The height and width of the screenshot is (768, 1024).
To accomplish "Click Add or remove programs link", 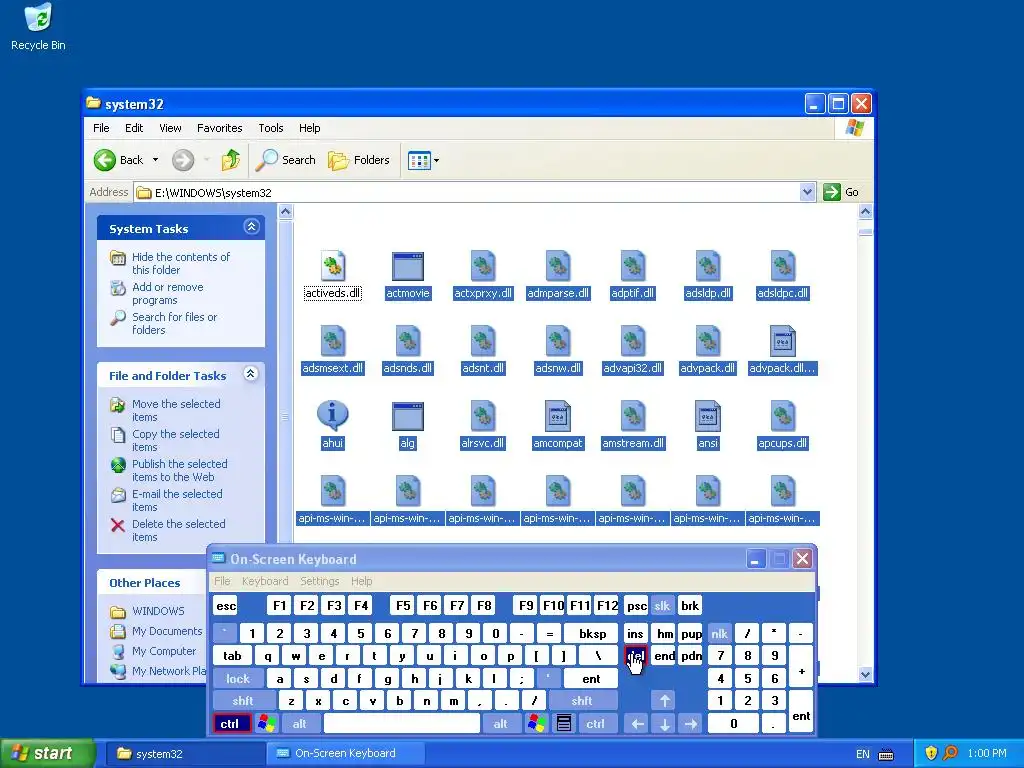I will pyautogui.click(x=168, y=293).
